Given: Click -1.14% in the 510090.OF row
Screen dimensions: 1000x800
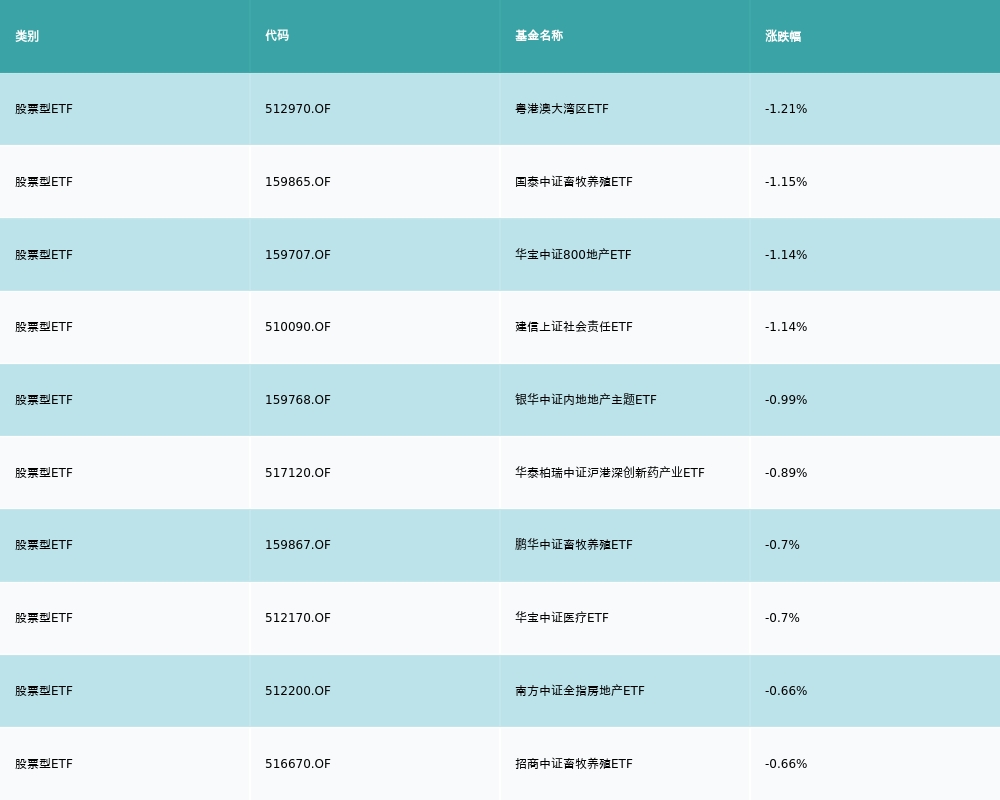Looking at the screenshot, I should [786, 327].
